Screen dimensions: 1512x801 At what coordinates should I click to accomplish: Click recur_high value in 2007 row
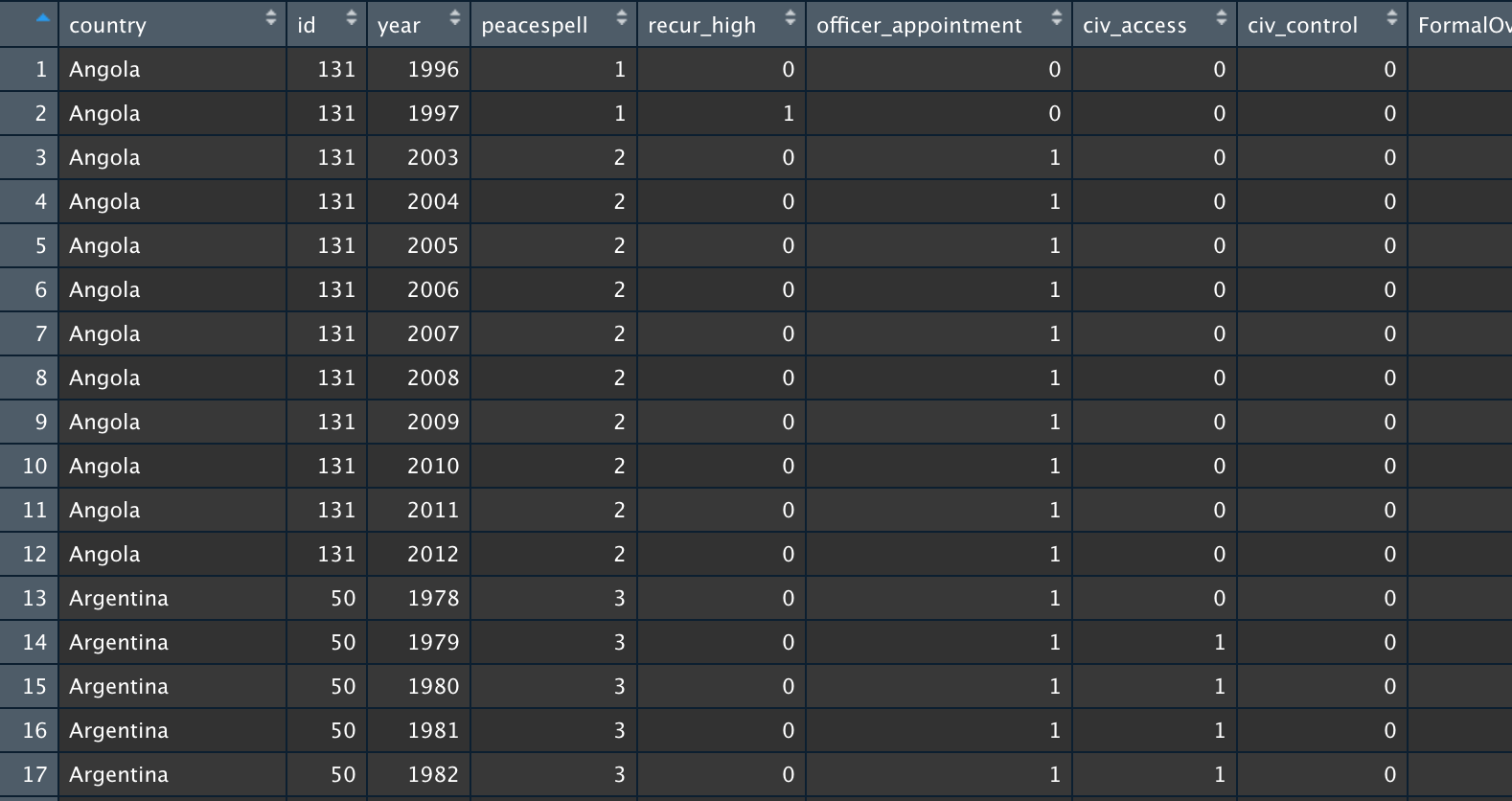(789, 333)
